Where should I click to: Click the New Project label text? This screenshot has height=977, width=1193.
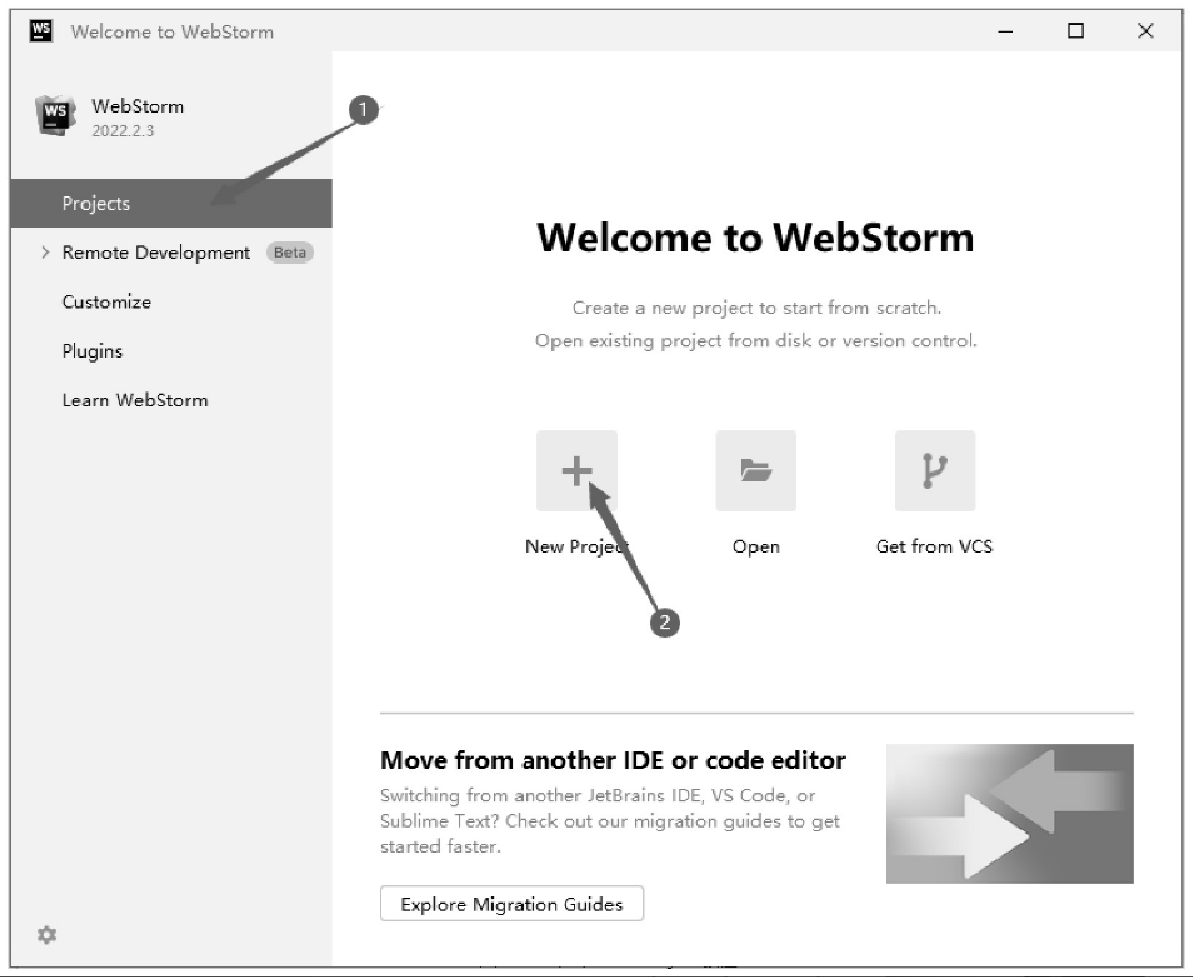click(x=576, y=546)
